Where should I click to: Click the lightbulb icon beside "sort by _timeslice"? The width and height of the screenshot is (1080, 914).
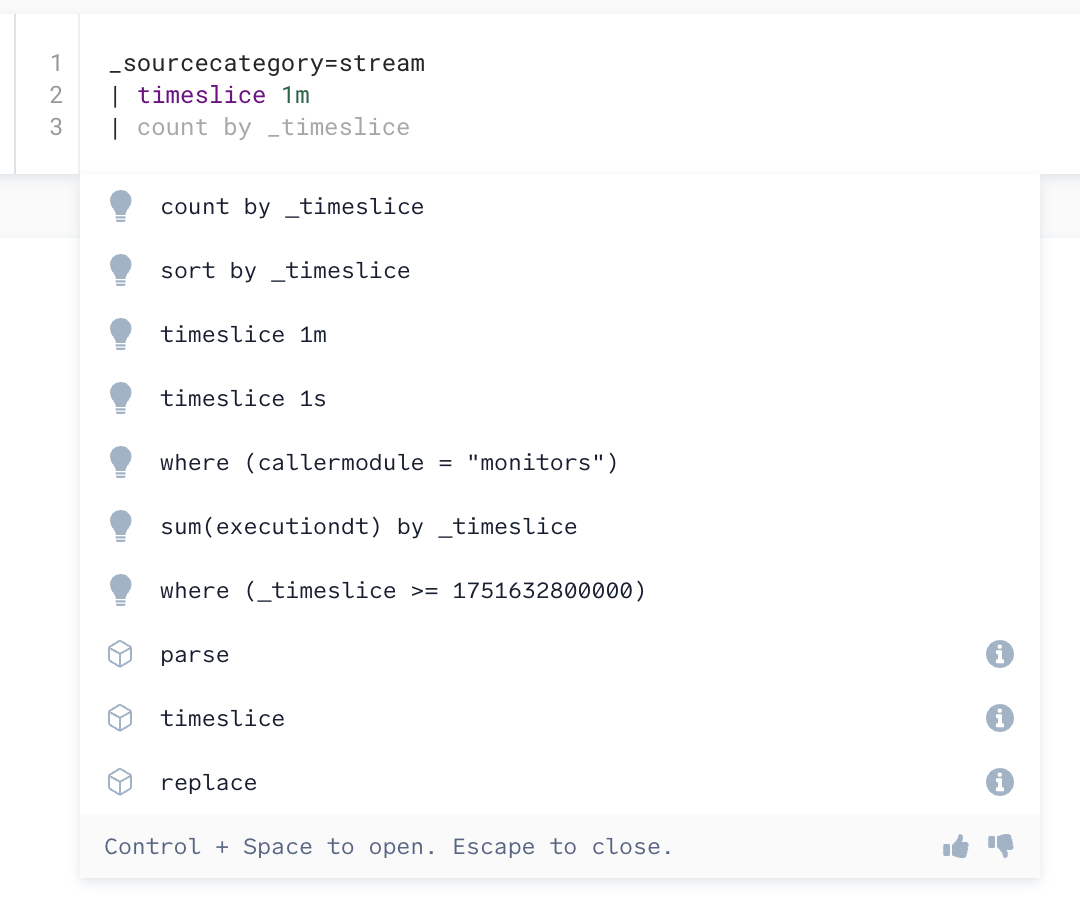[120, 270]
